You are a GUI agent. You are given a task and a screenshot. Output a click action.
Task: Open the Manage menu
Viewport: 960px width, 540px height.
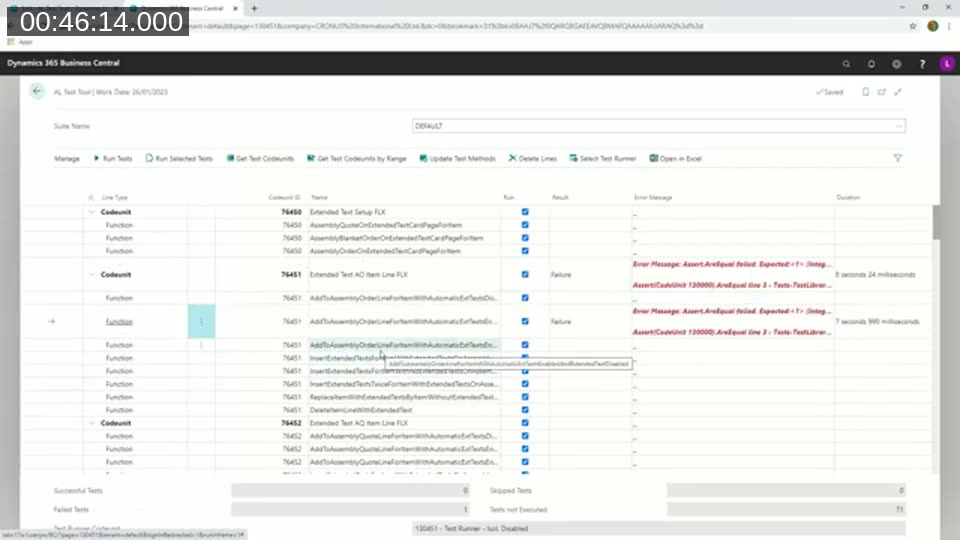click(67, 159)
